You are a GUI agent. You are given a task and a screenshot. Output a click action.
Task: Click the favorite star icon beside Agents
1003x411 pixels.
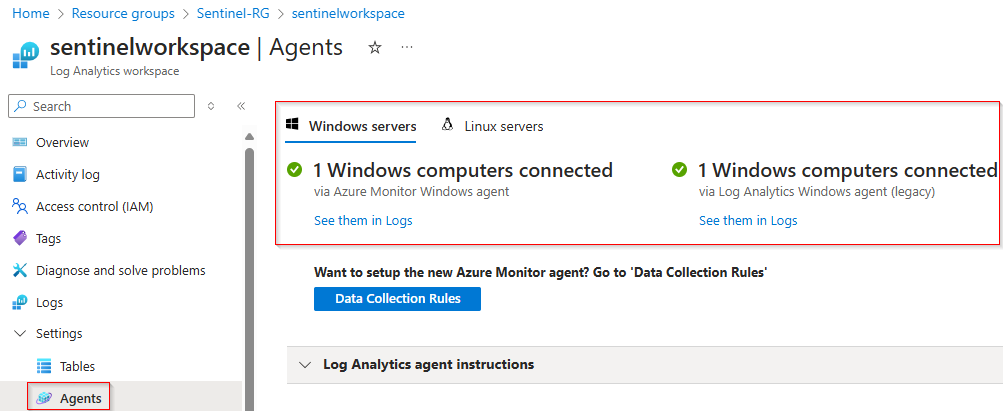pyautogui.click(x=375, y=48)
